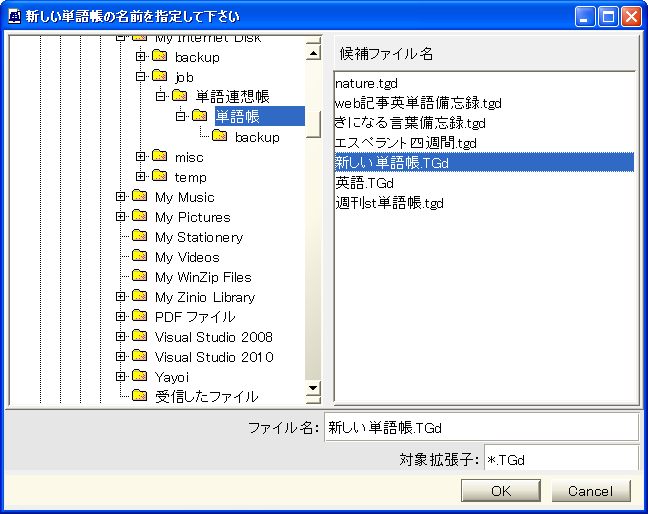Click the Visual Studio 2008 folder icon

click(140, 336)
